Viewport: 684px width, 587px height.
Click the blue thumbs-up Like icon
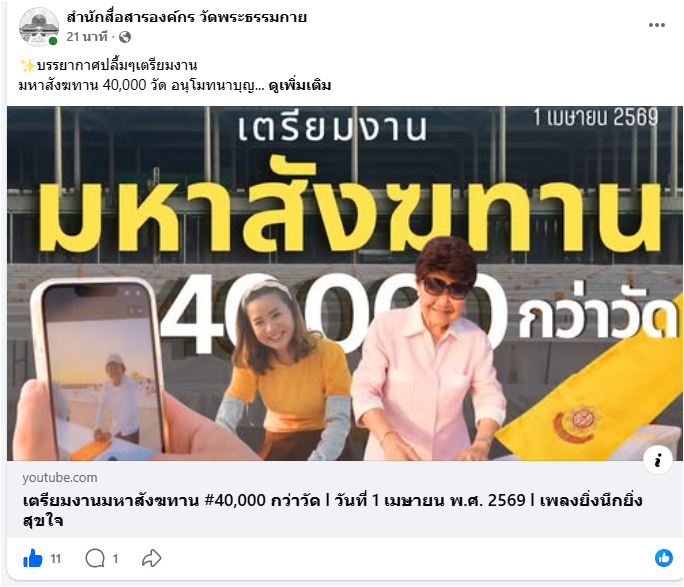click(x=32, y=558)
